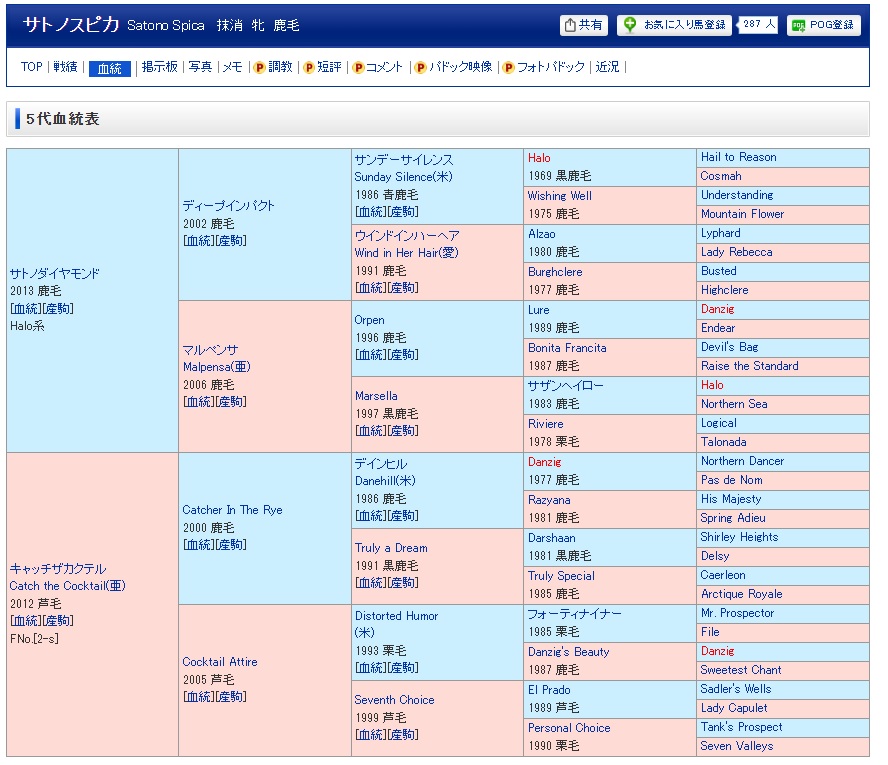The width and height of the screenshot is (888, 765).
Task: Open the 掲示板 tab
Action: point(159,67)
